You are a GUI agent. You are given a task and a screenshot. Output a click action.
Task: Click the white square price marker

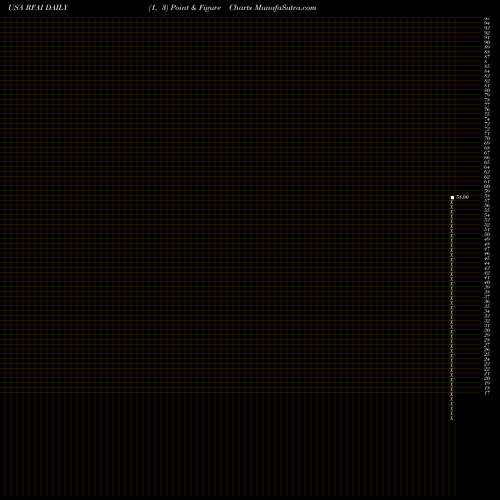point(452,197)
